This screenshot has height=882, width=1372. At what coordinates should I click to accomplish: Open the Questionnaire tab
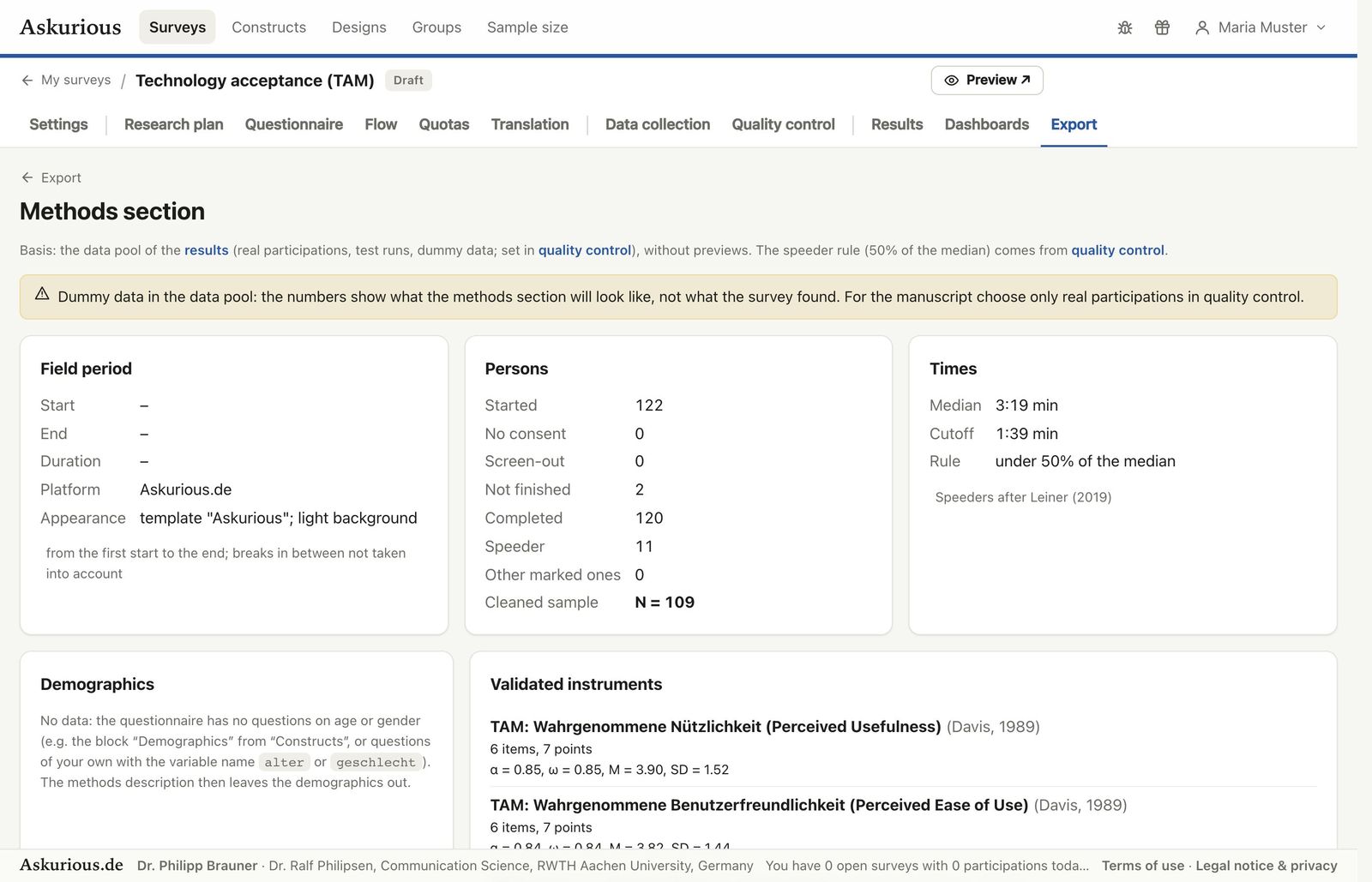click(294, 124)
